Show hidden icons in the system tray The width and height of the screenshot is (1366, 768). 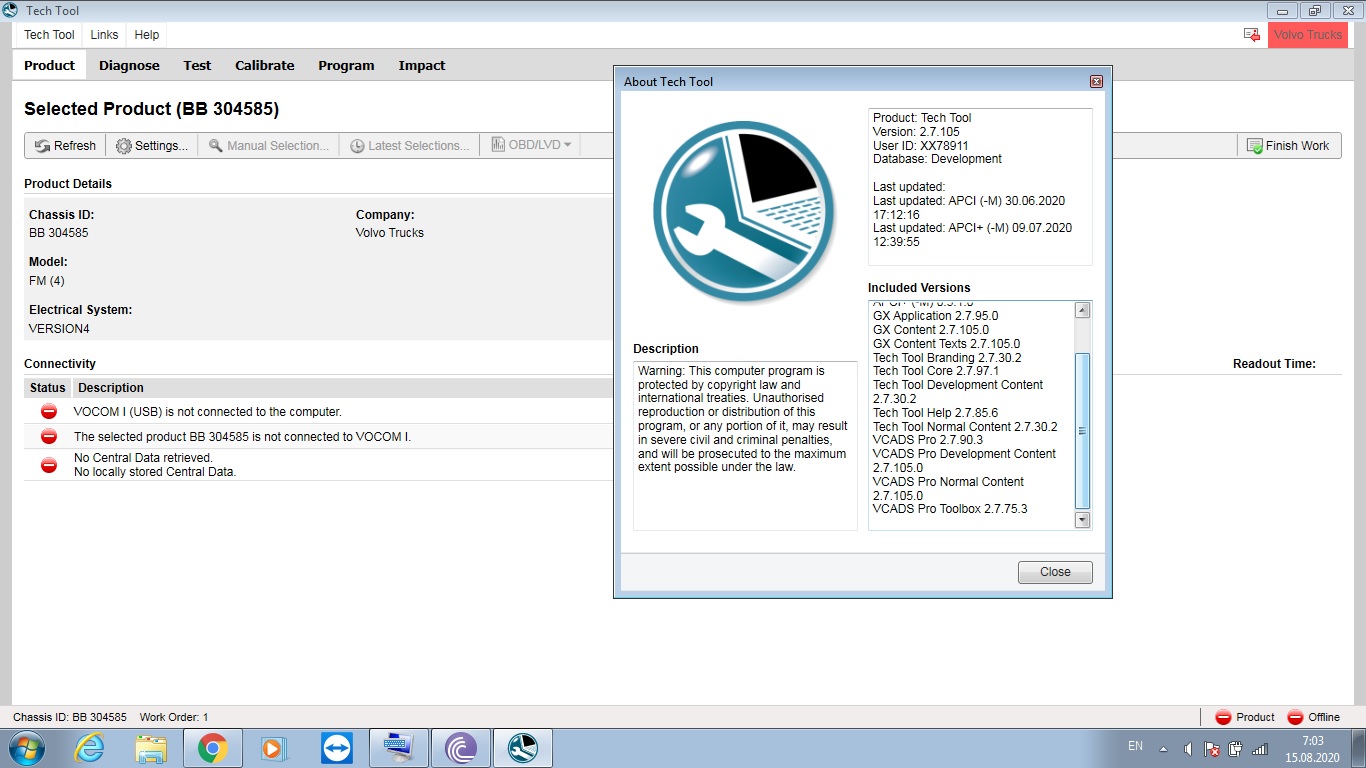pyautogui.click(x=1163, y=748)
